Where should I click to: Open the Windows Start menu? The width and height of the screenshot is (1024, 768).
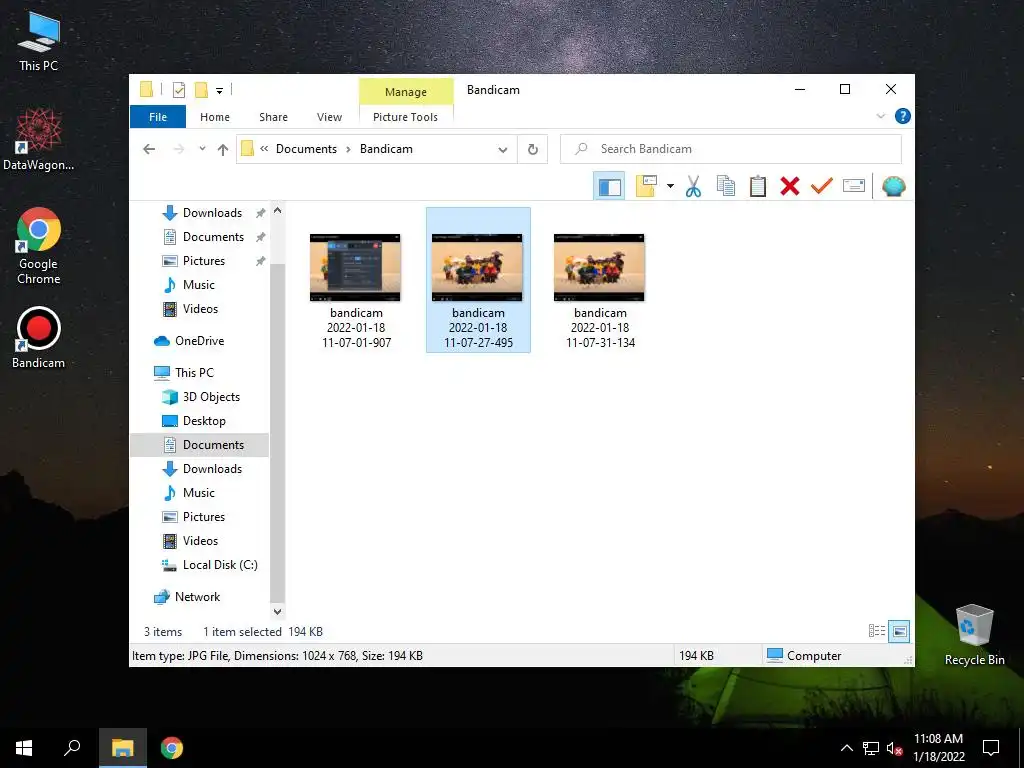tap(24, 748)
